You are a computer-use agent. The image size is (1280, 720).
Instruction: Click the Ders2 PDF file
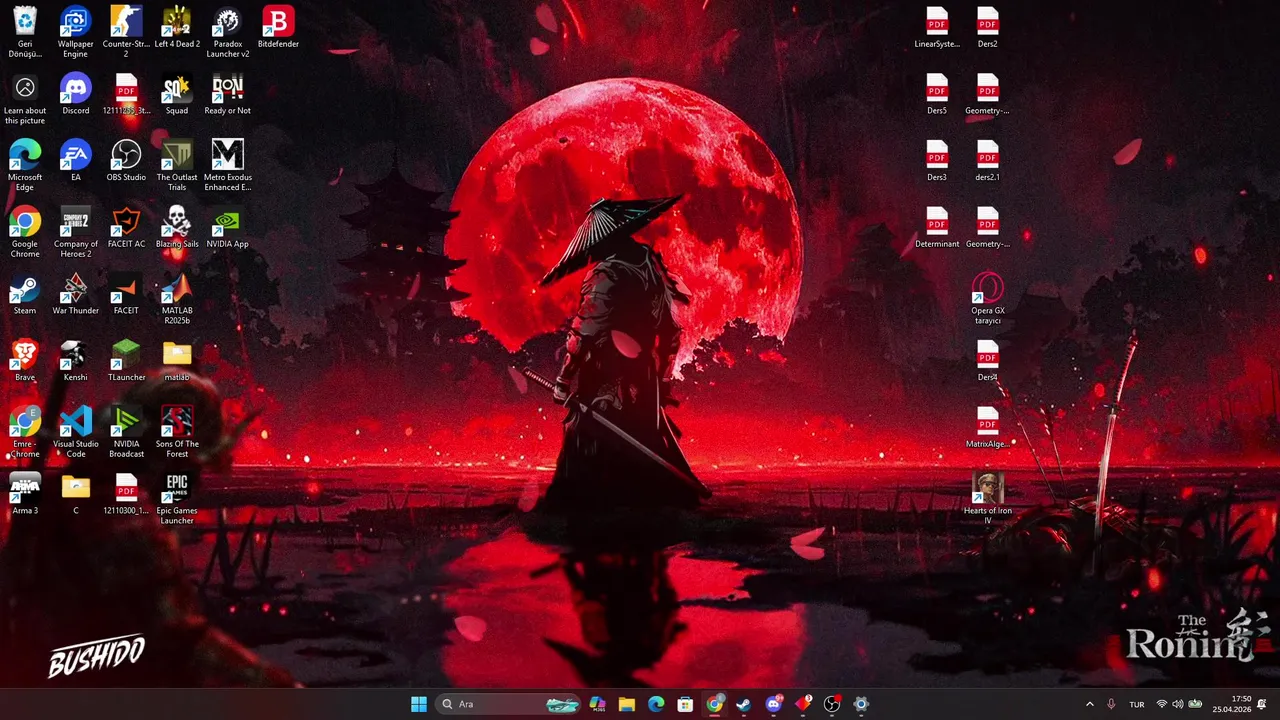988,28
